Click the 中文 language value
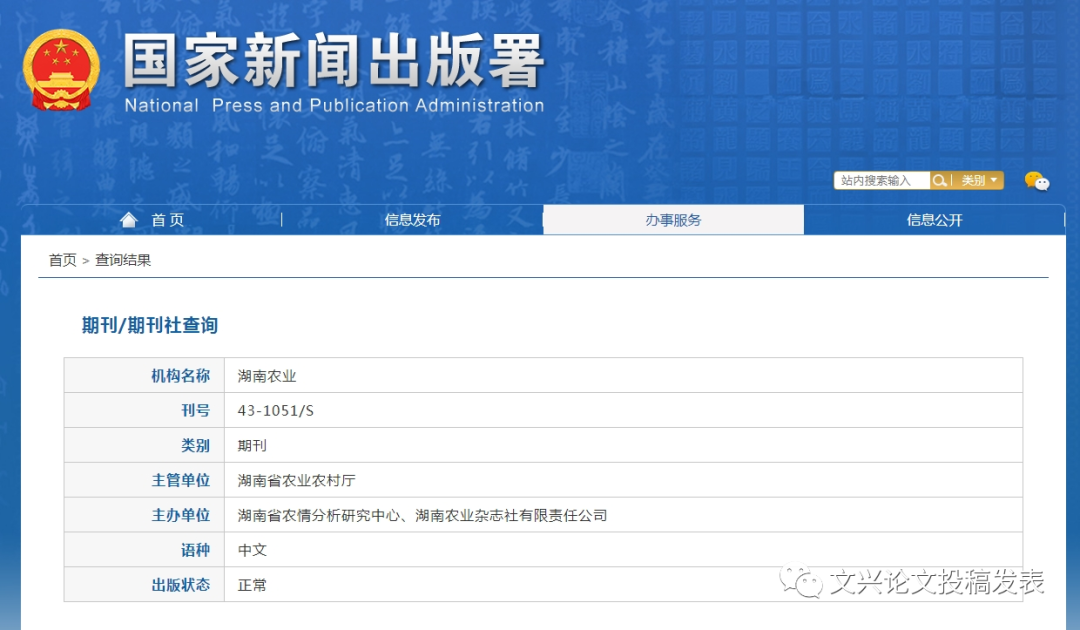 (x=252, y=550)
